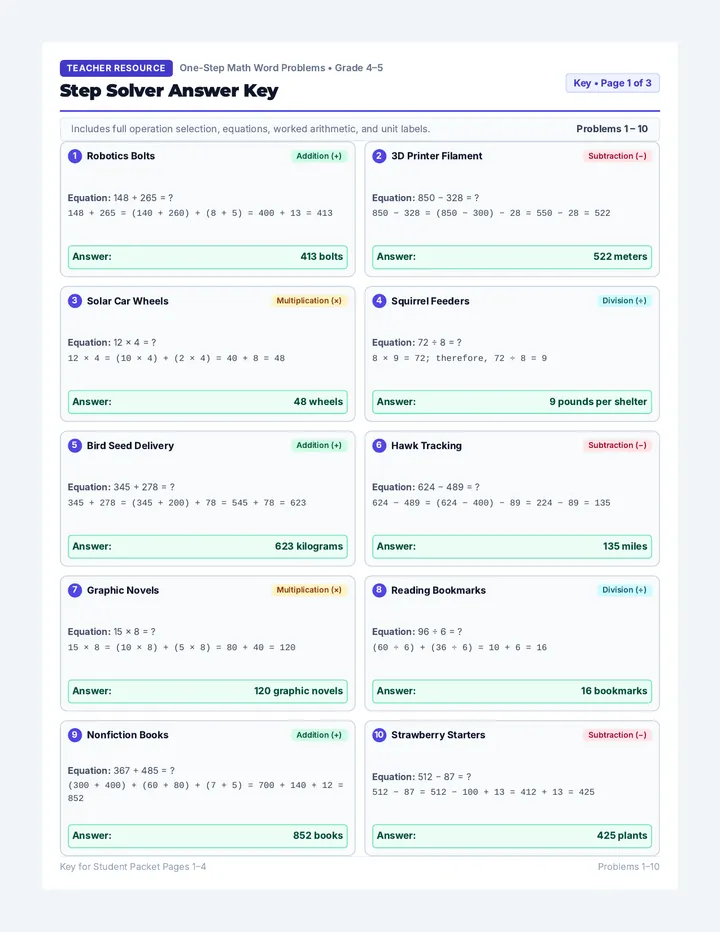Click the 'Equation: 148 + 265 = ?' line
This screenshot has width=720, height=932.
point(120,198)
